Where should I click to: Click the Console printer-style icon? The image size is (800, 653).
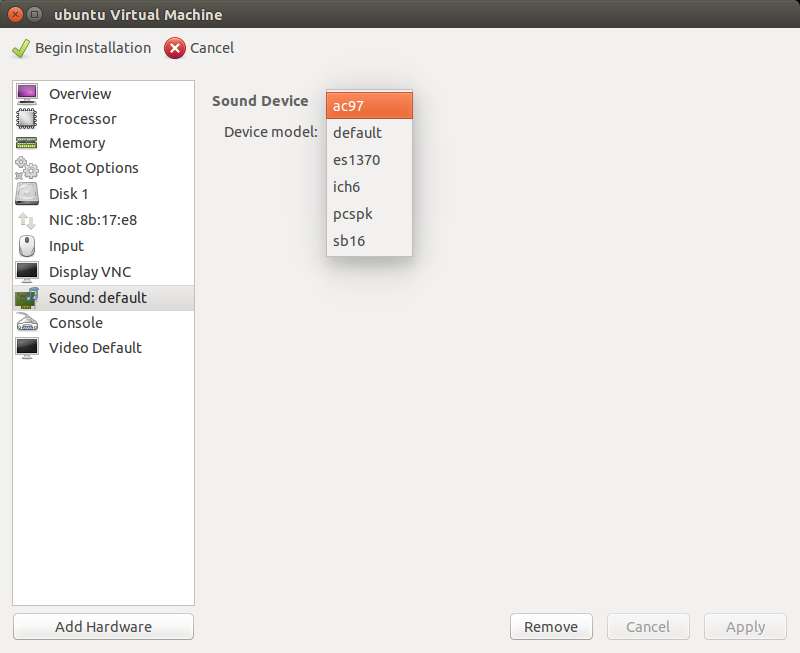pos(30,322)
